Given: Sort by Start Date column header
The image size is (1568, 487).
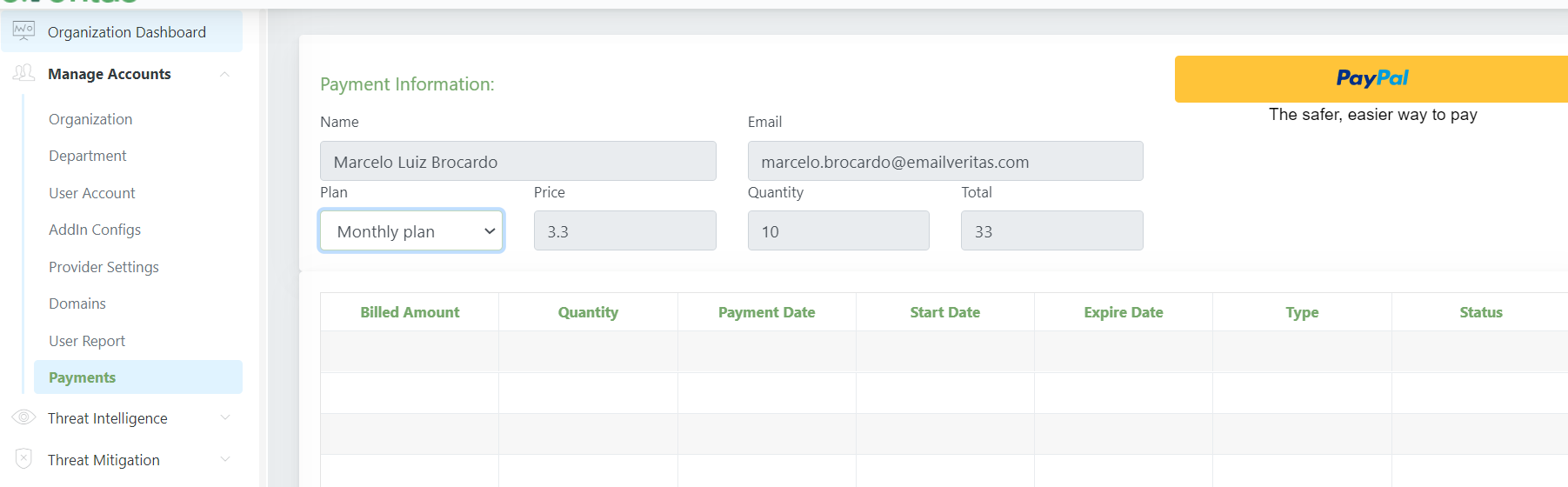Looking at the screenshot, I should tap(944, 312).
